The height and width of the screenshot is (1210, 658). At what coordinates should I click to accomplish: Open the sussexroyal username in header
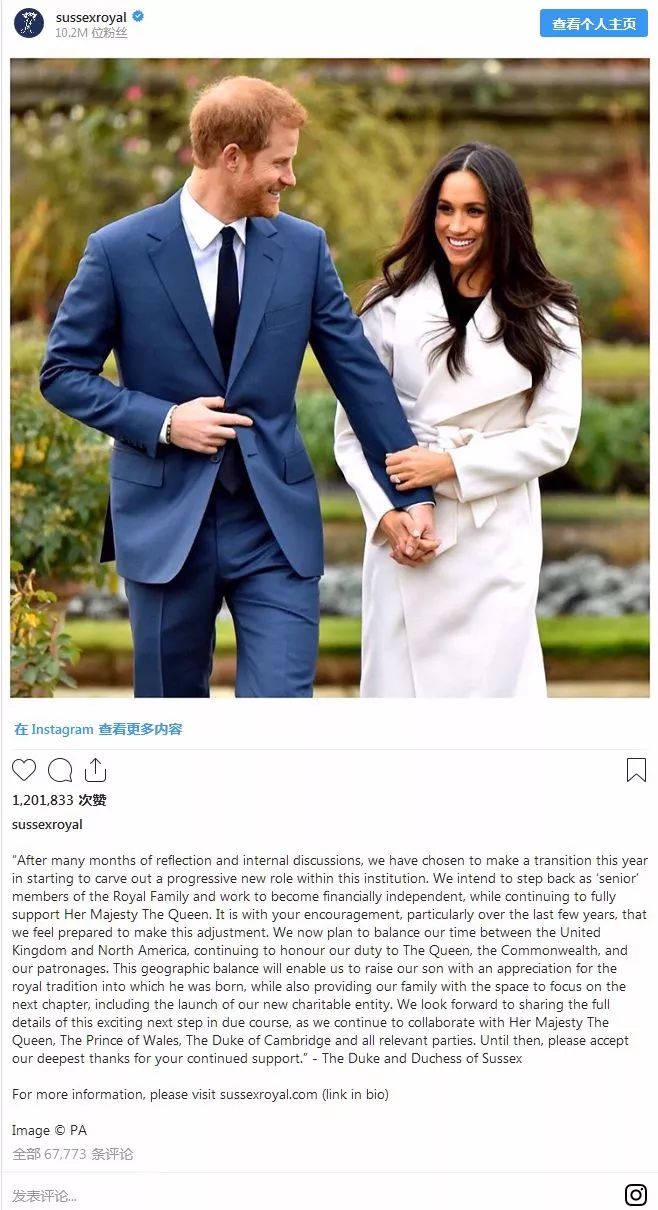coord(92,16)
